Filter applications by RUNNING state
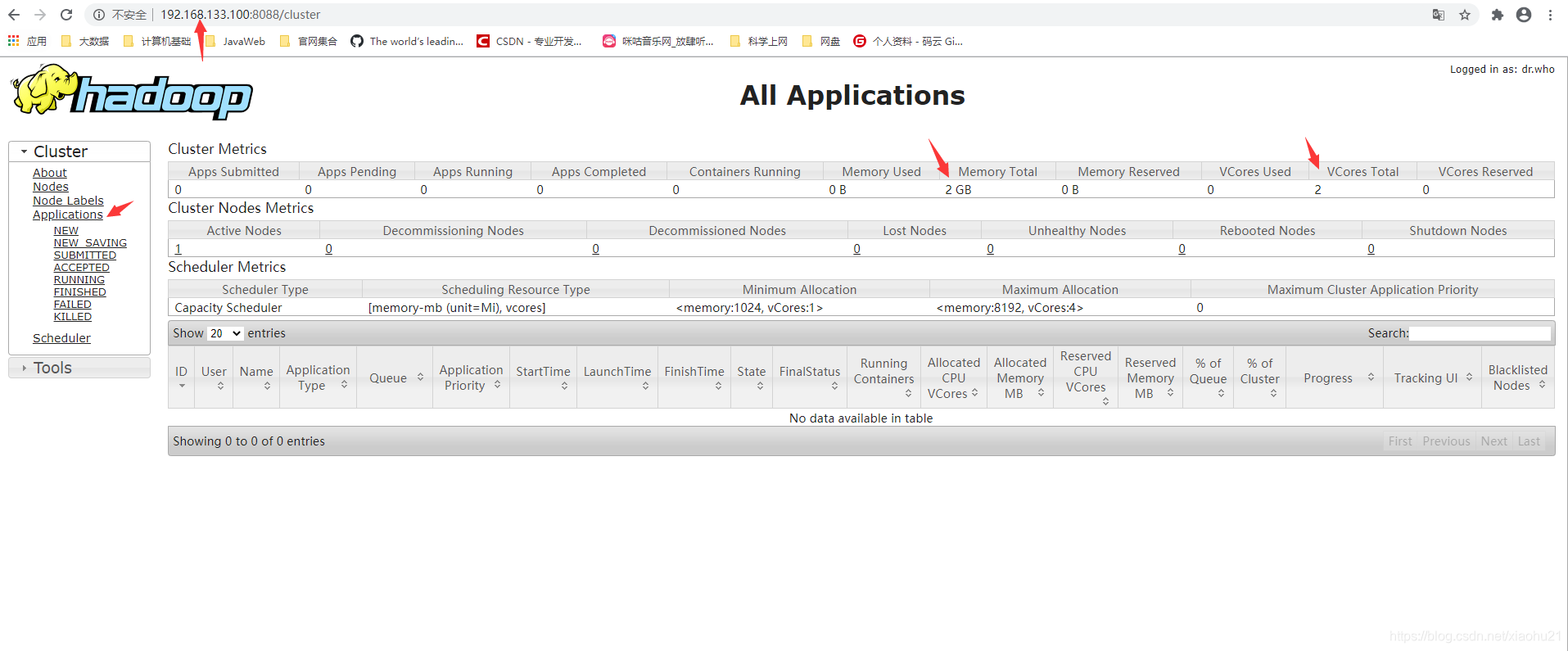The image size is (1568, 651). coord(79,280)
